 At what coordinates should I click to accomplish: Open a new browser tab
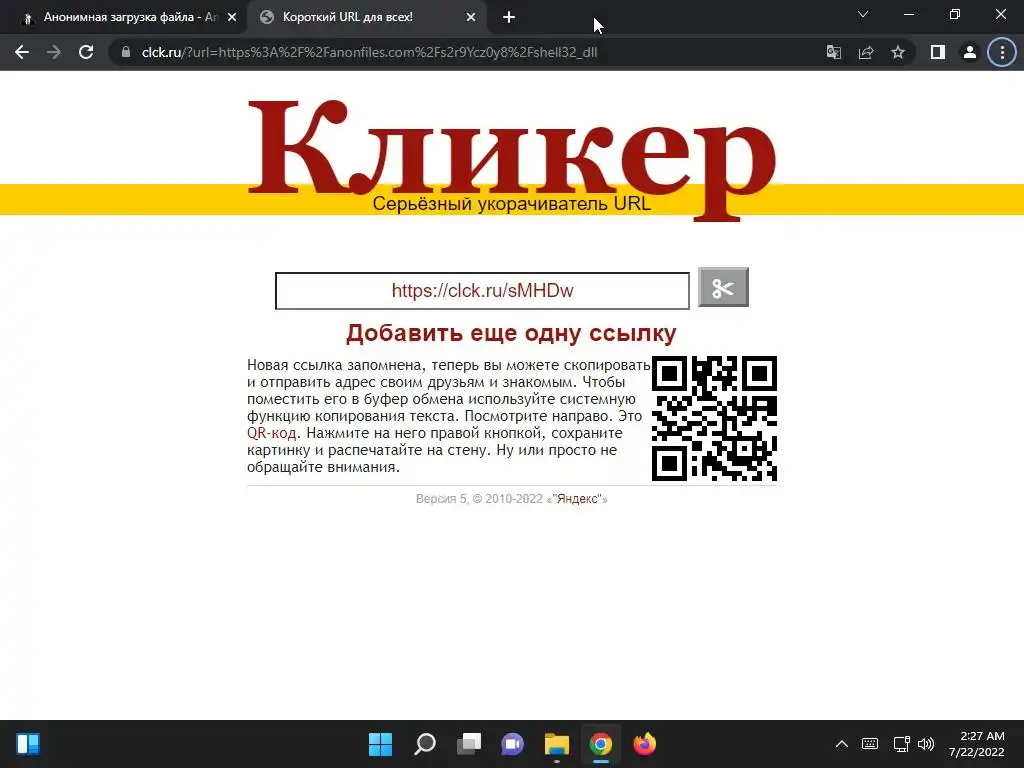point(509,18)
